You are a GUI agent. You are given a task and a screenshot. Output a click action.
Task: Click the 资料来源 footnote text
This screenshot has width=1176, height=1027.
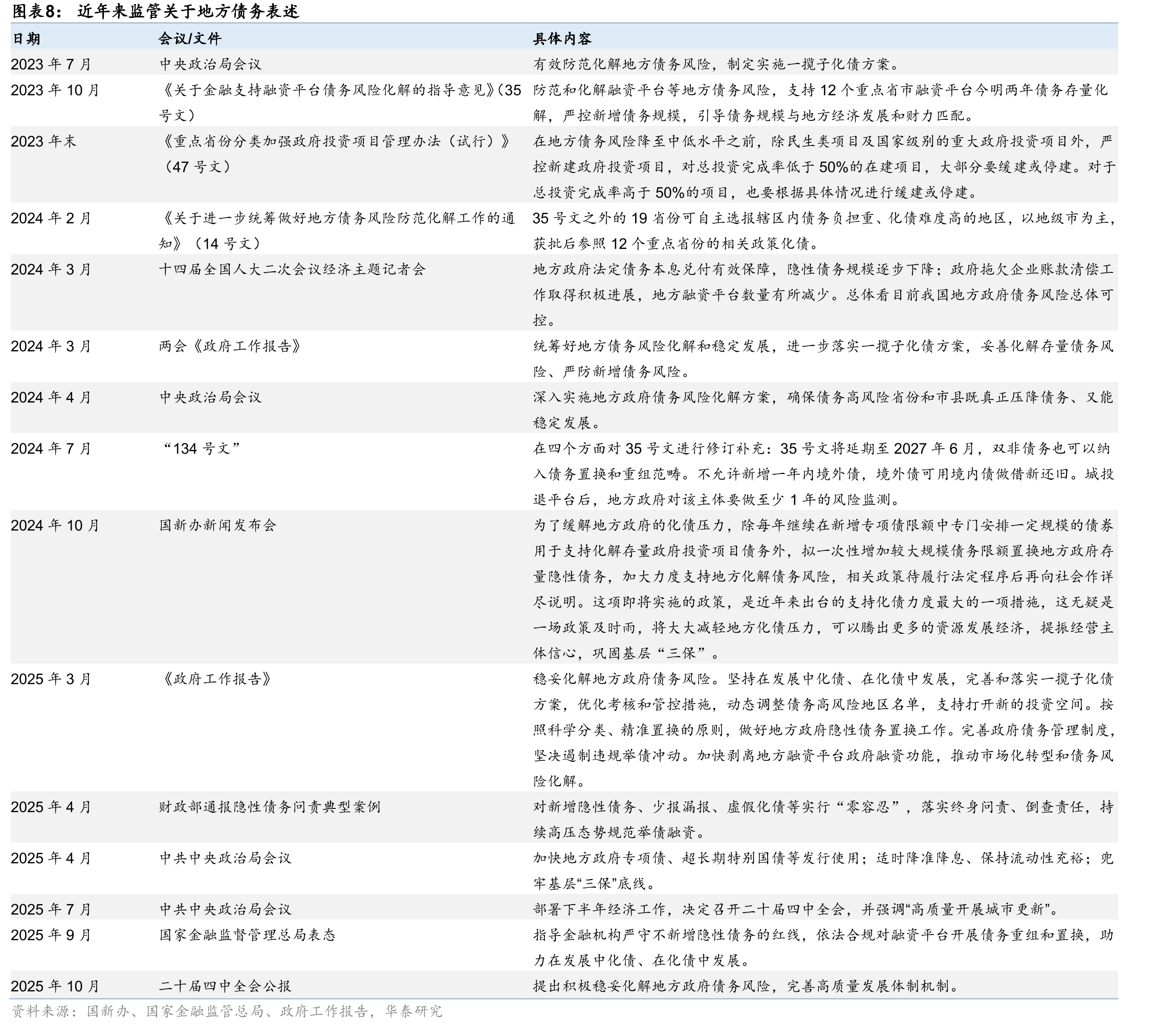click(x=227, y=1012)
